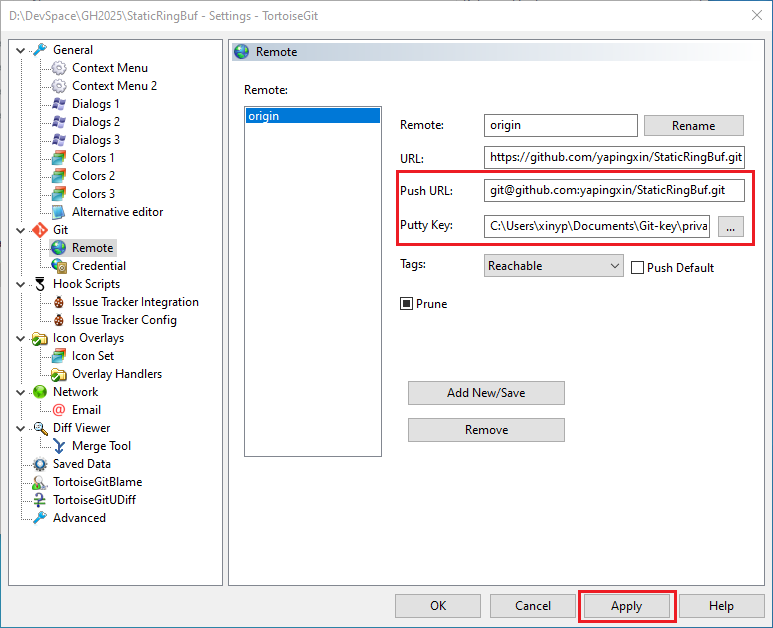The image size is (773, 628).
Task: Enable the Push Default checkbox
Action: pos(637,268)
